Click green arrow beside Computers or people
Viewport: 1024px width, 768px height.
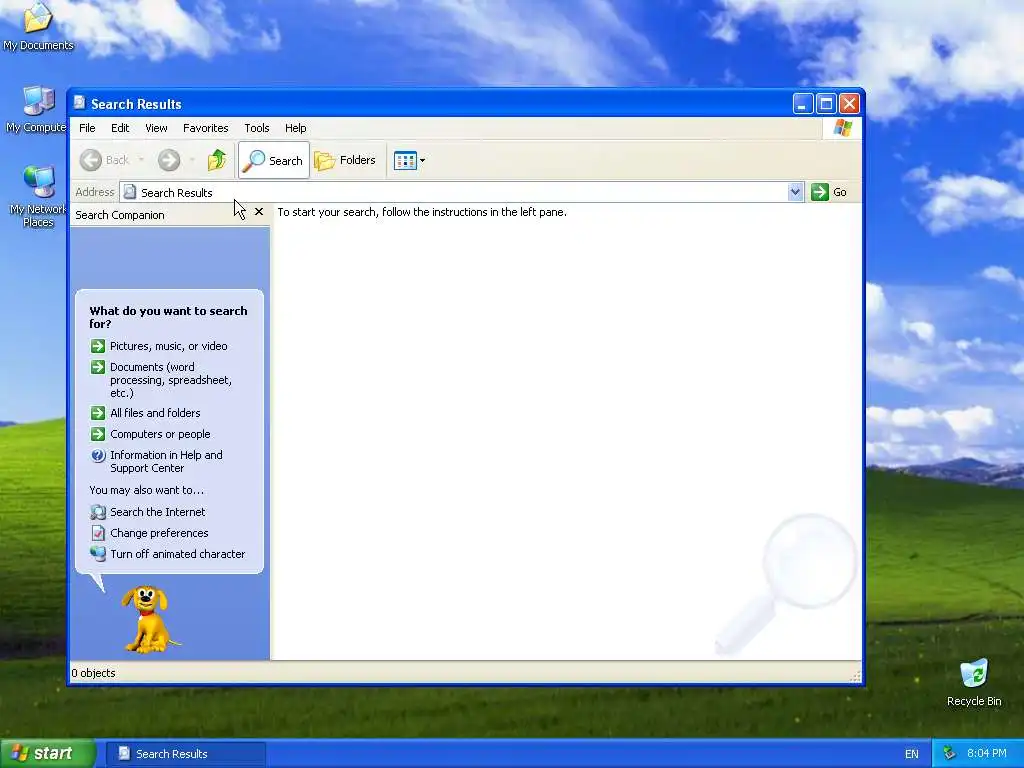click(98, 434)
